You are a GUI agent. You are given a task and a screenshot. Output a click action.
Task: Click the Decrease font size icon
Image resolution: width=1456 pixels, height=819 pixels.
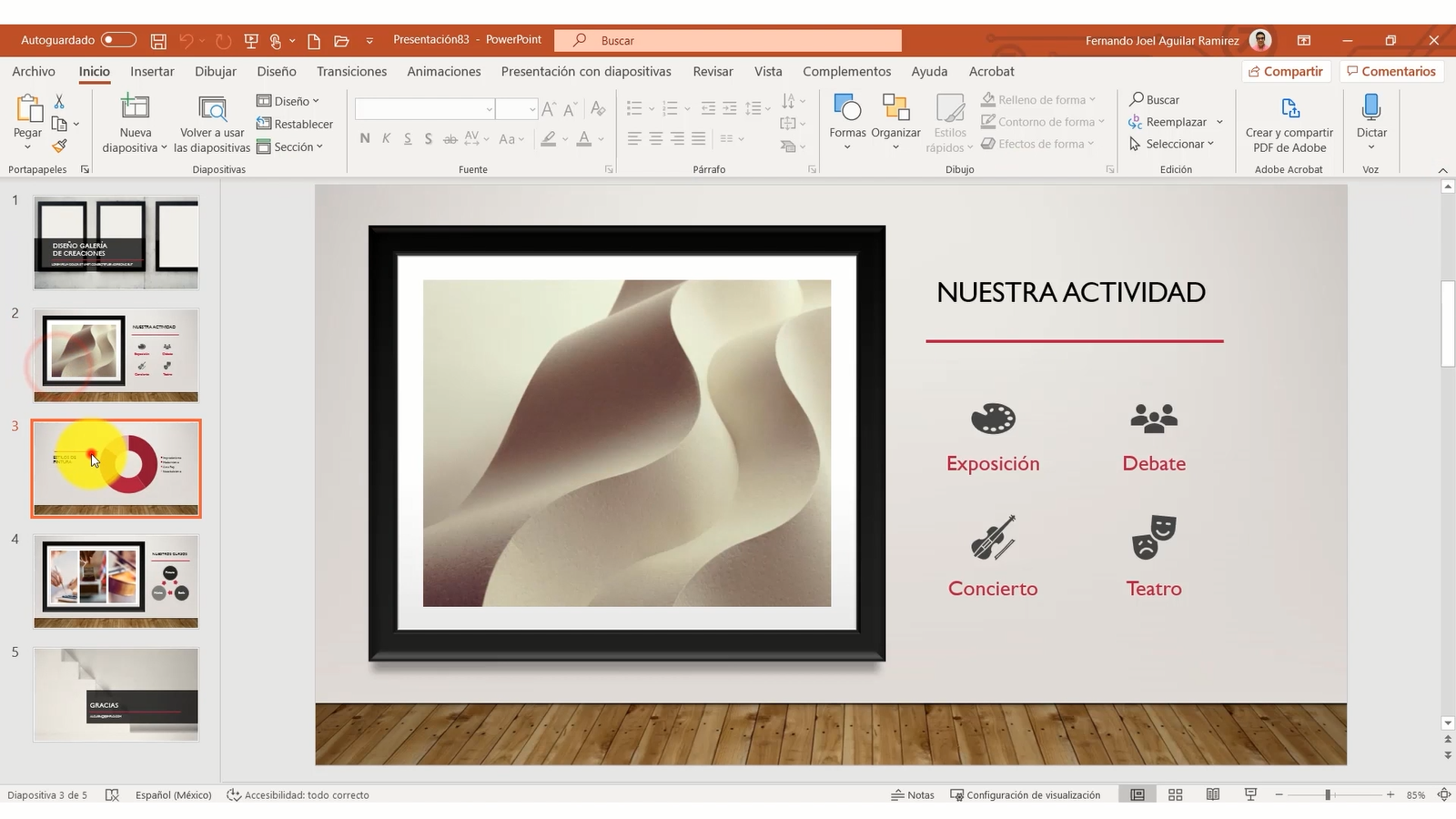pos(571,109)
